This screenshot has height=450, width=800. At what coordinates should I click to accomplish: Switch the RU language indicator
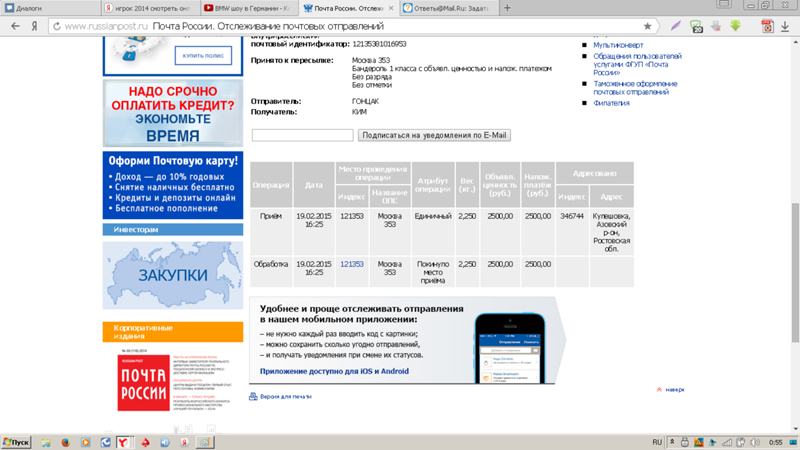click(x=657, y=442)
